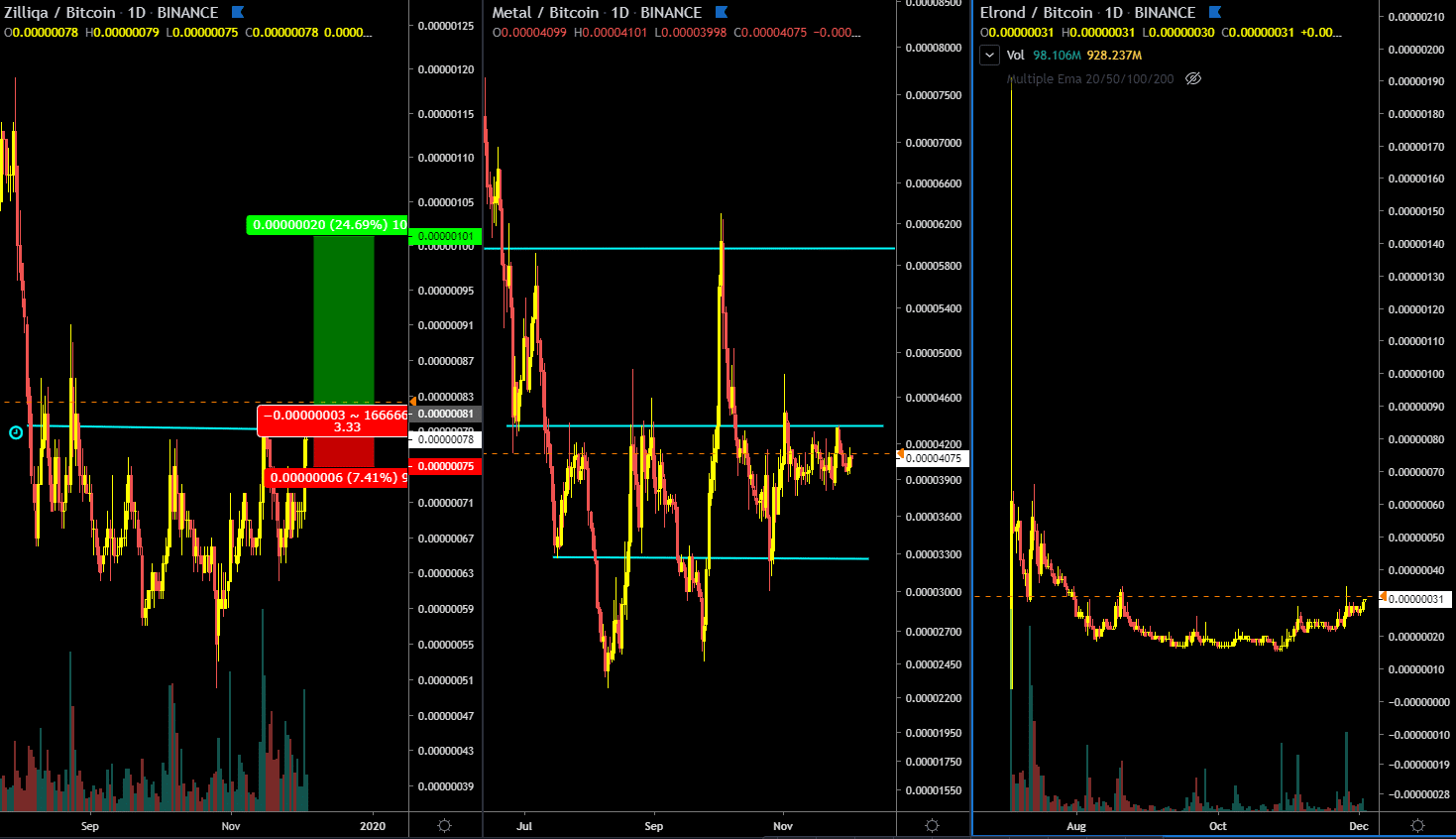Select red stop loss label 7.41%
Viewport: 1456px width, 839px height.
point(335,478)
